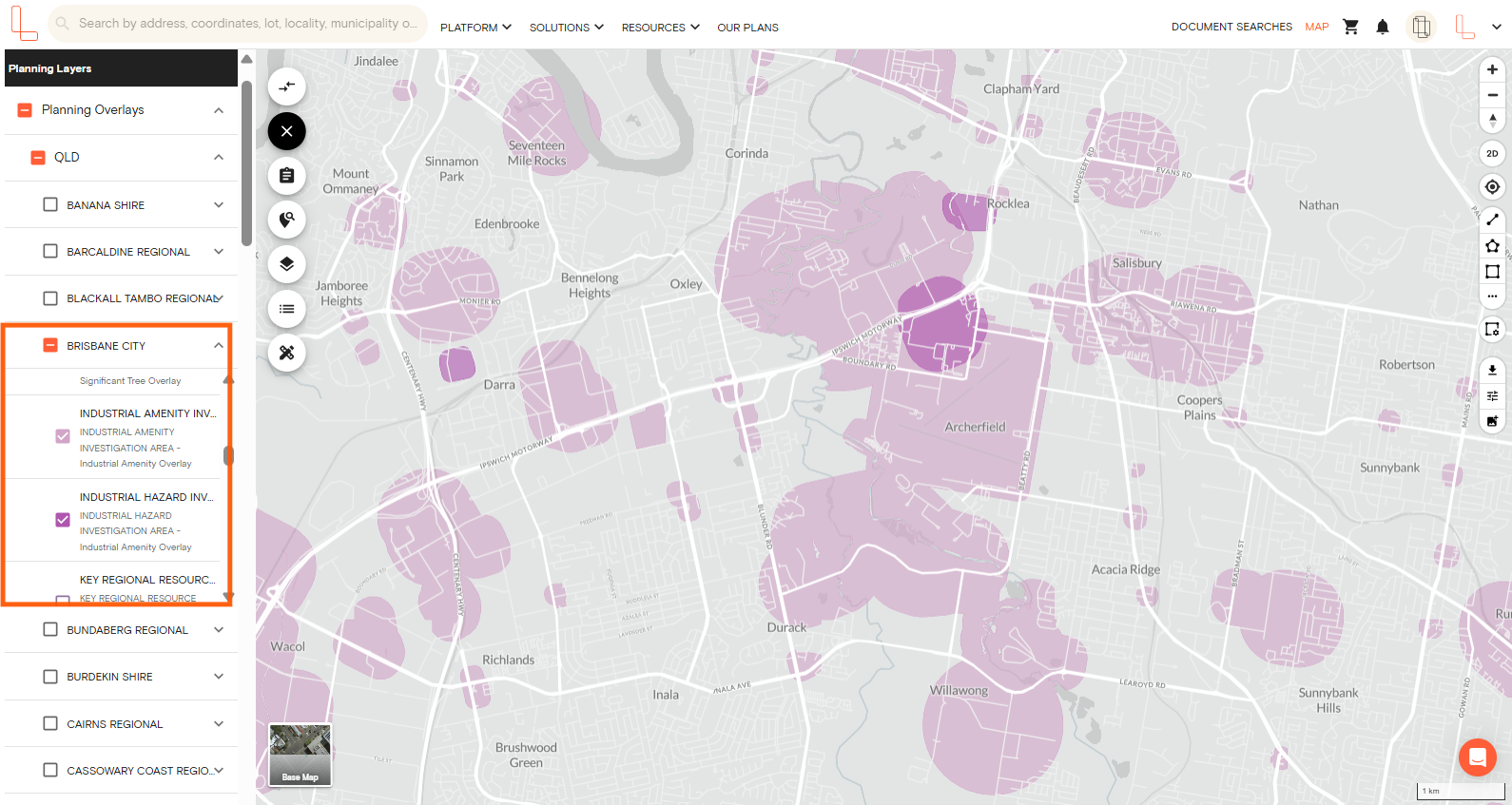The height and width of the screenshot is (805, 1512).
Task: Reset map north with compass button
Action: tap(1492, 120)
